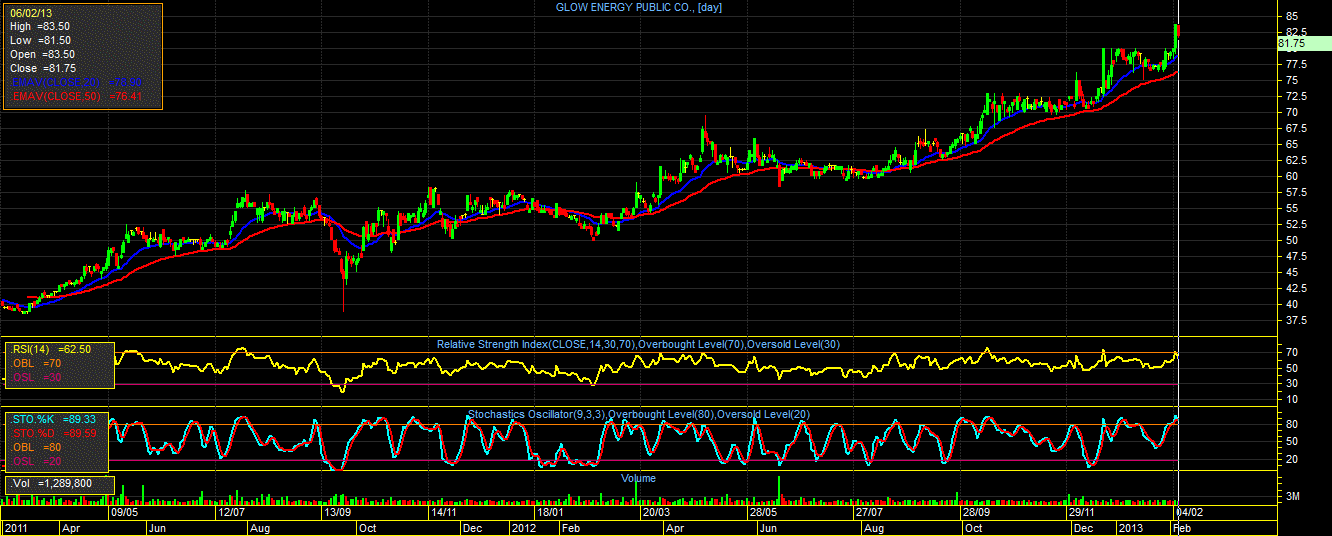Click the 52.5 price axis label

coord(1296,224)
